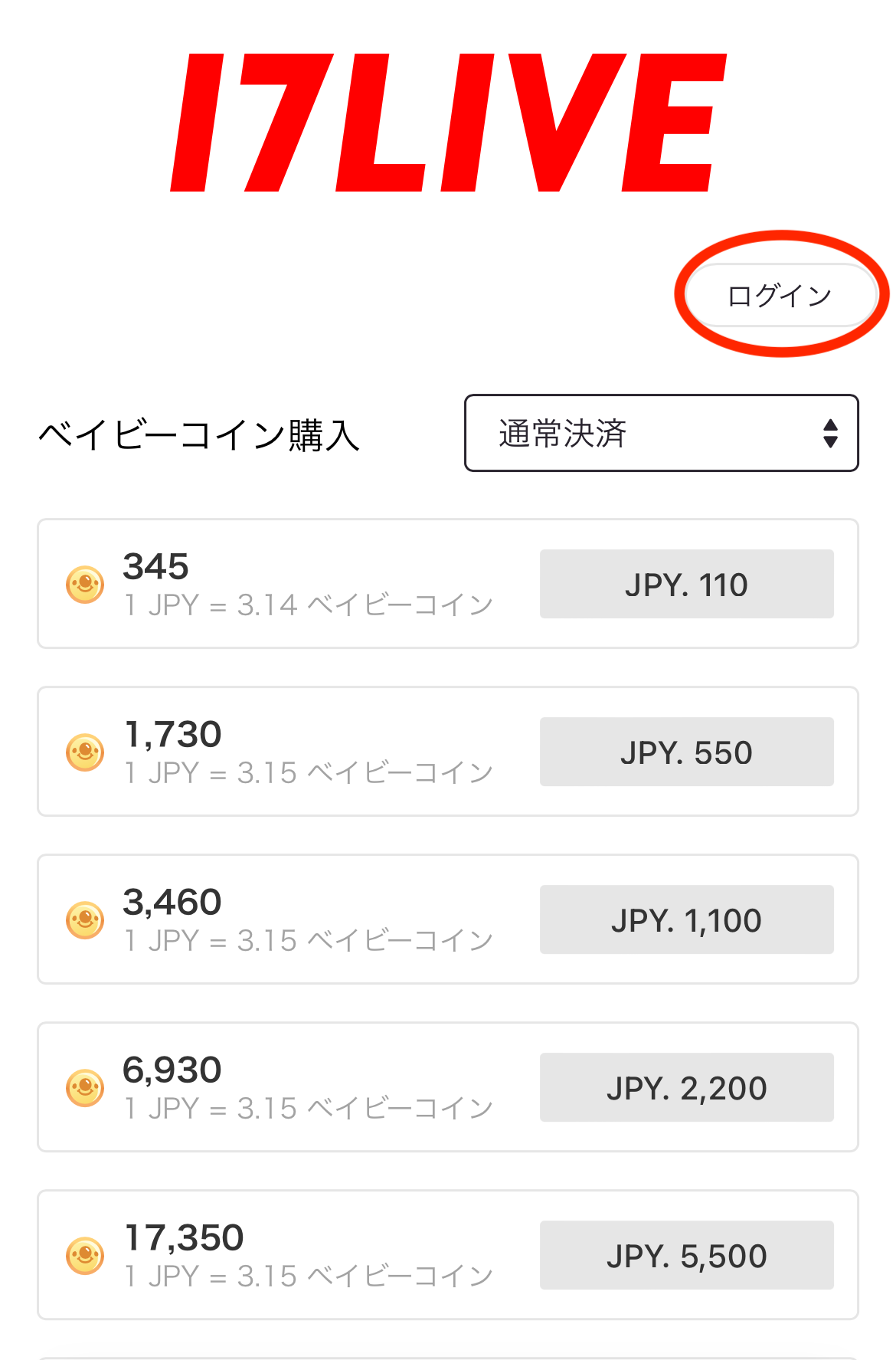Click the 1,730 coin amount text
Image resolution: width=896 pixels, height=1360 pixels.
[173, 735]
